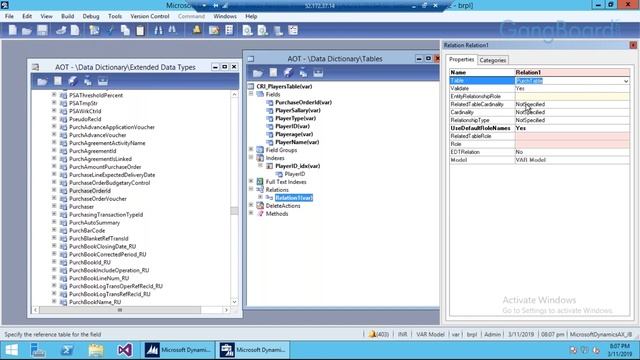640x360 pixels.
Task: Click the Windows Start button
Action: 11,350
